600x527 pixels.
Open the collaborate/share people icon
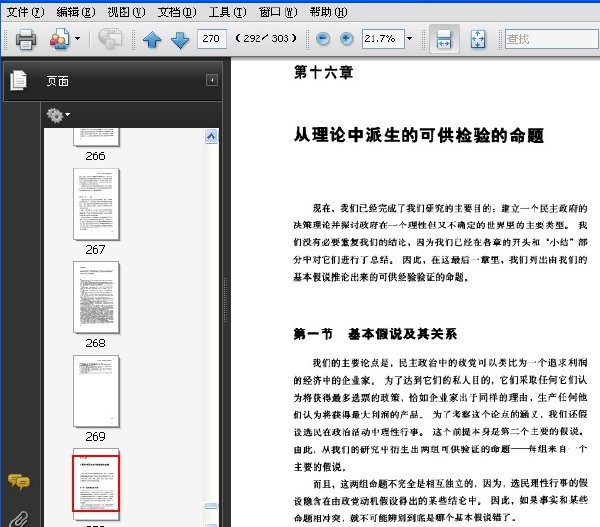(59, 39)
